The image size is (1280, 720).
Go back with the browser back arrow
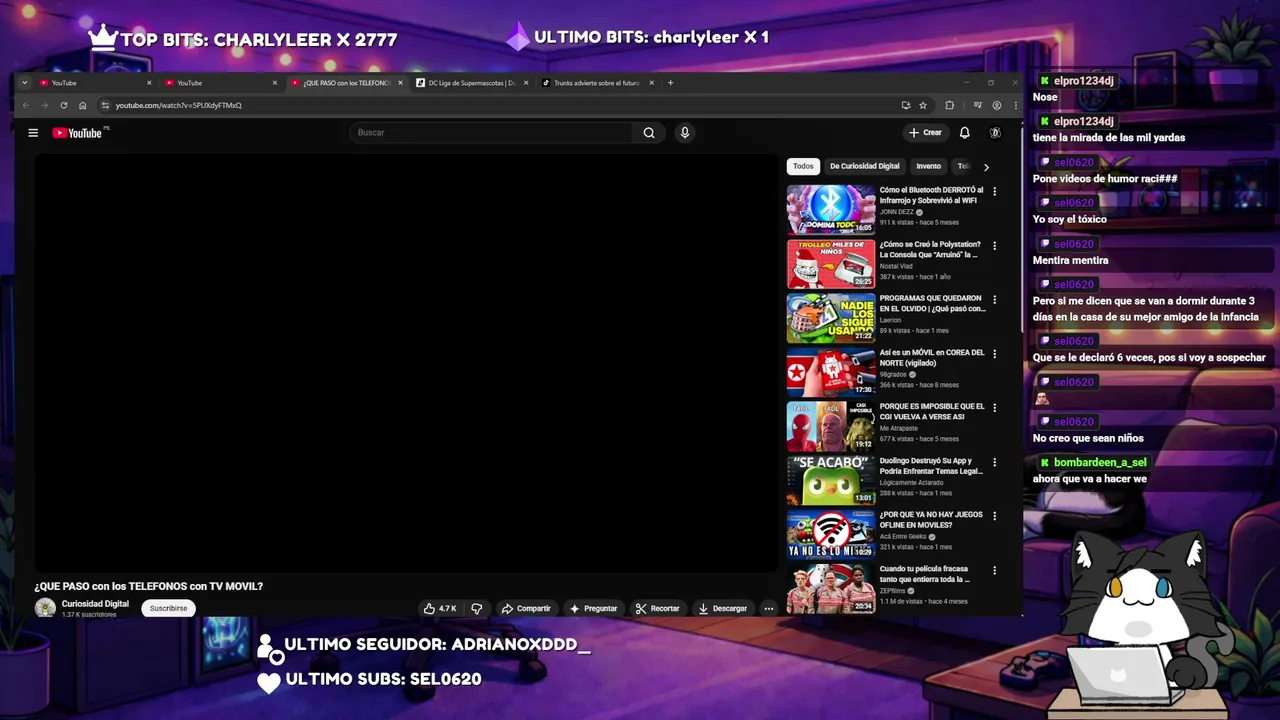point(26,105)
